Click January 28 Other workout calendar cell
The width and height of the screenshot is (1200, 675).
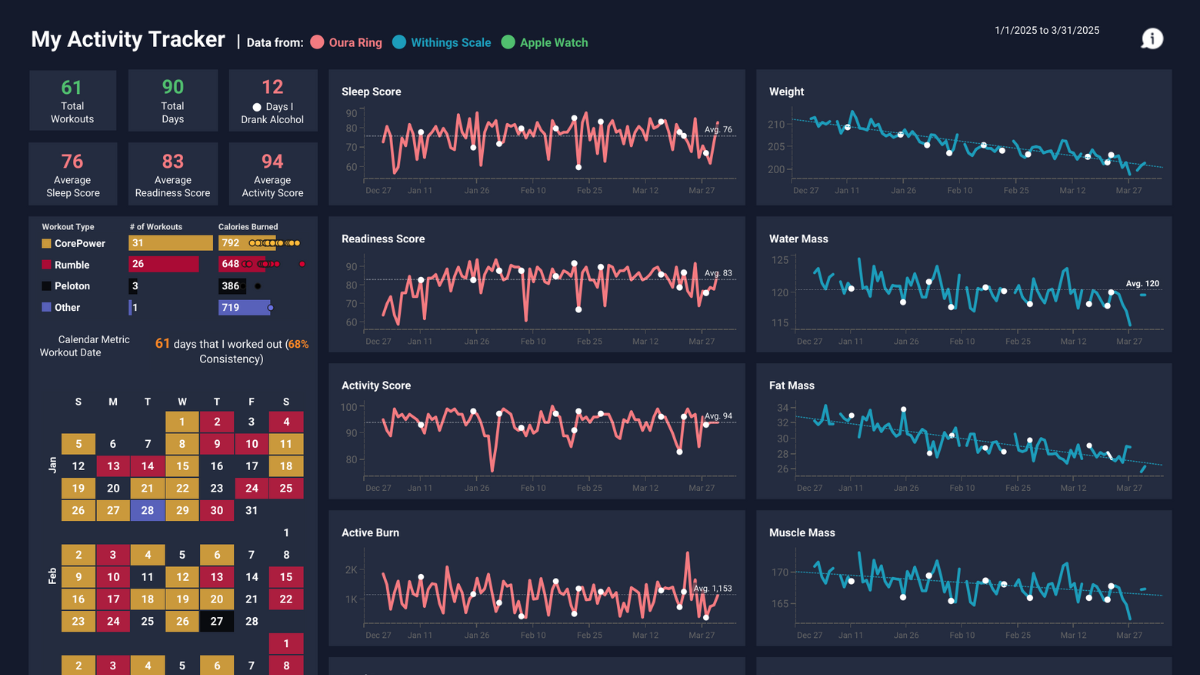click(147, 511)
